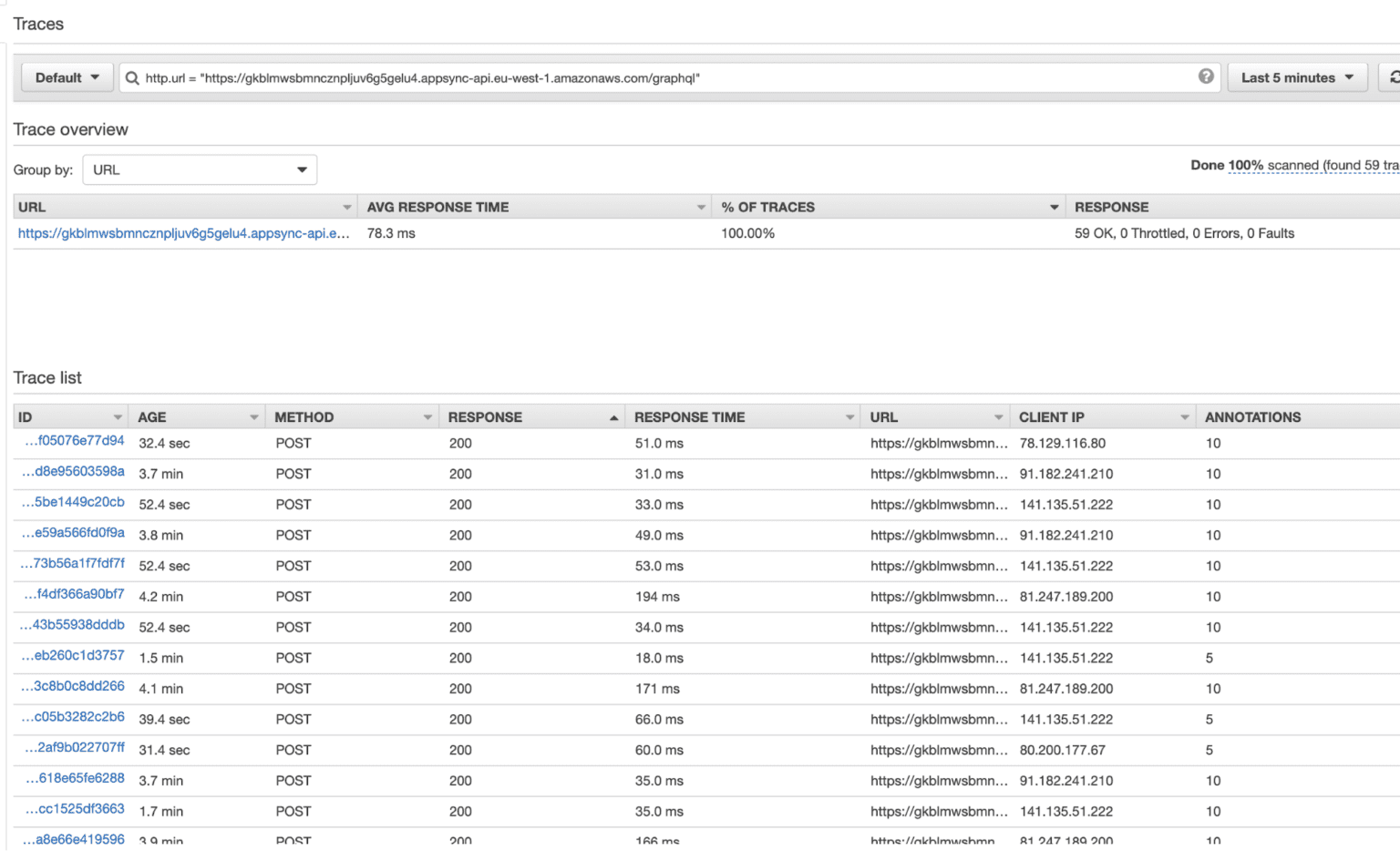Click the help question mark icon beside the filter bar

1205,77
